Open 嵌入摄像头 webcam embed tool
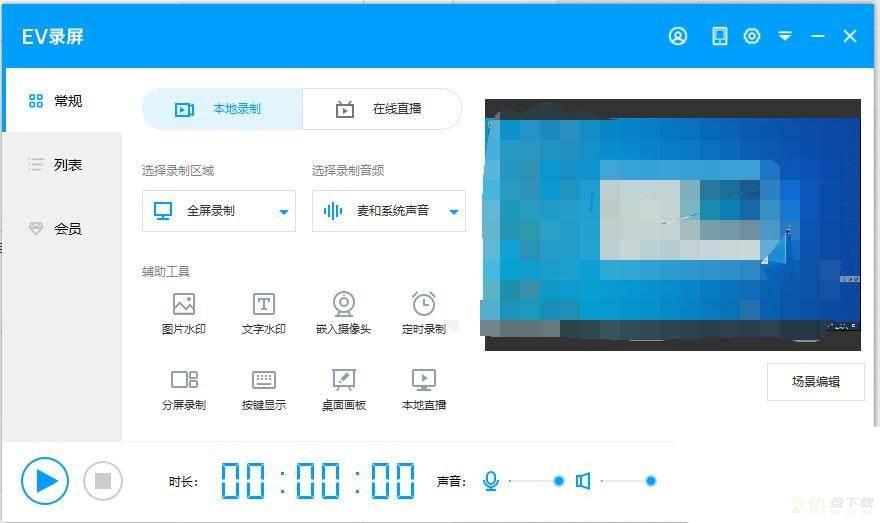 [343, 313]
